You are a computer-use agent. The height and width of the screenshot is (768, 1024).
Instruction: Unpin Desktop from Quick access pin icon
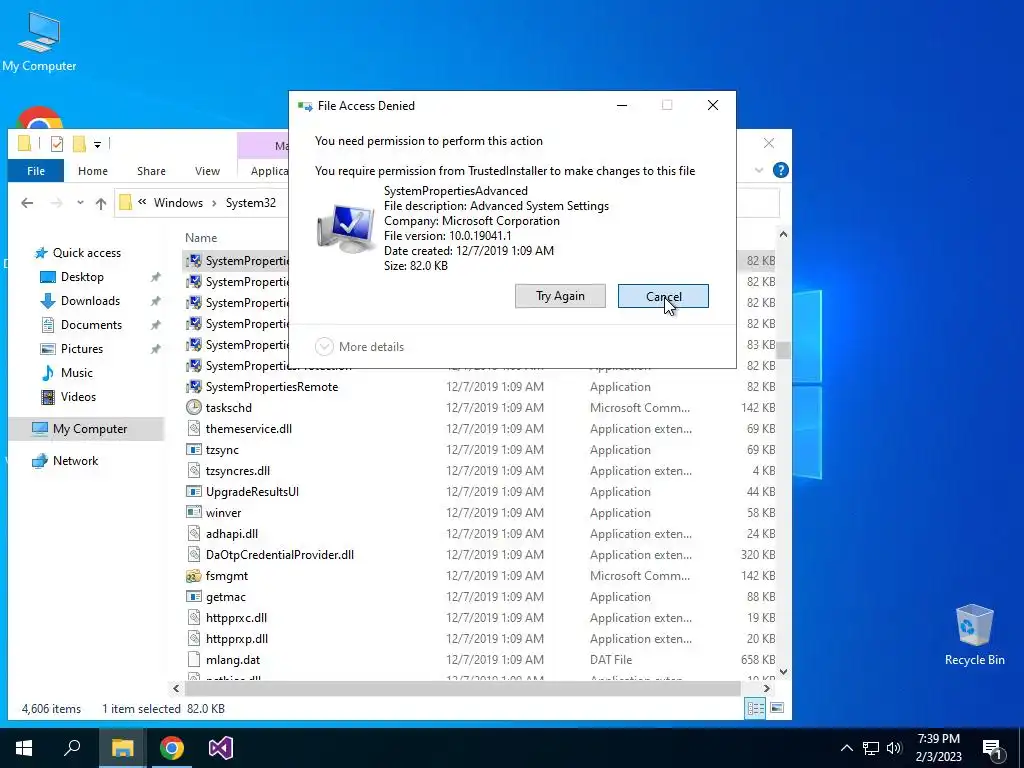pos(155,278)
